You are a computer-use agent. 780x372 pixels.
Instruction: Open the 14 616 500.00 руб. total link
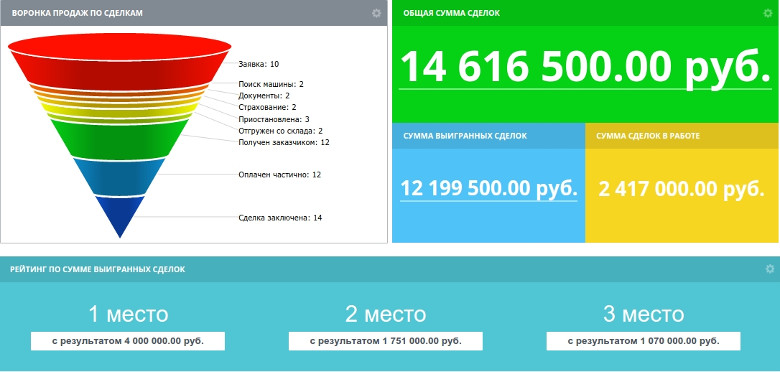585,67
